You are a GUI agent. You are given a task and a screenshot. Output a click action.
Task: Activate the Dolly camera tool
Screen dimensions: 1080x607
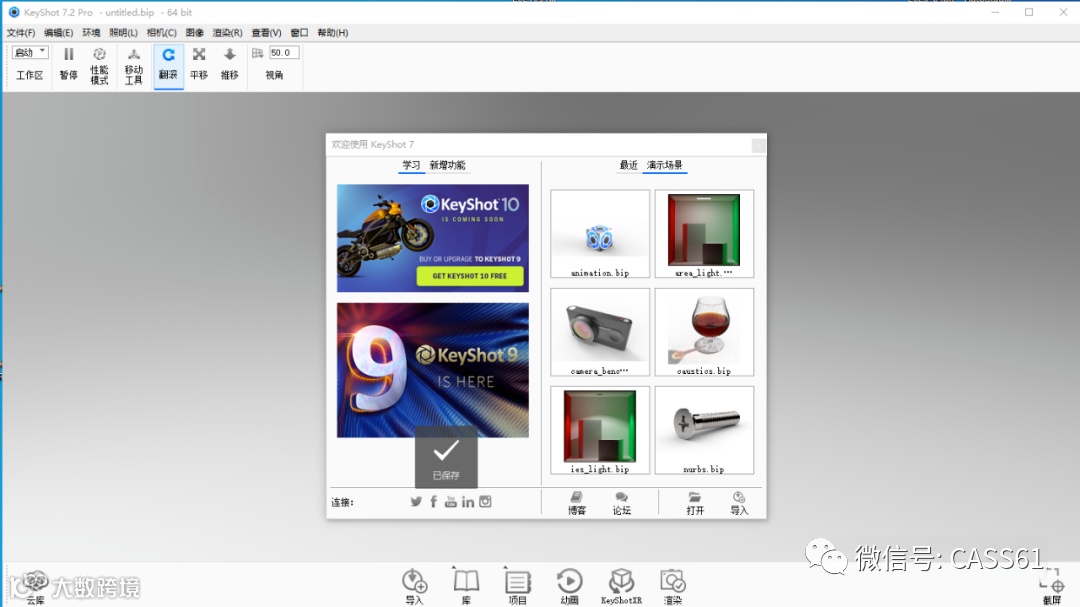pyautogui.click(x=229, y=63)
